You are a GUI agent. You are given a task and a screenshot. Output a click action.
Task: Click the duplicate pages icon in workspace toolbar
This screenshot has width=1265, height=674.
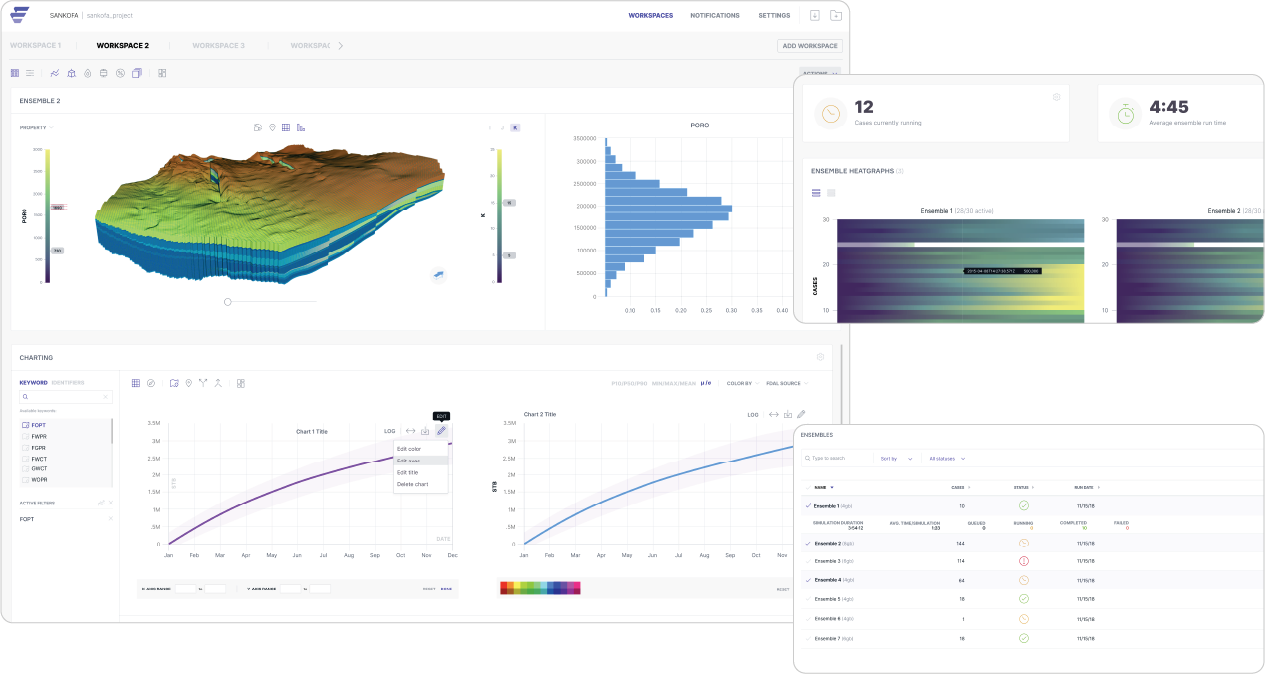137,73
